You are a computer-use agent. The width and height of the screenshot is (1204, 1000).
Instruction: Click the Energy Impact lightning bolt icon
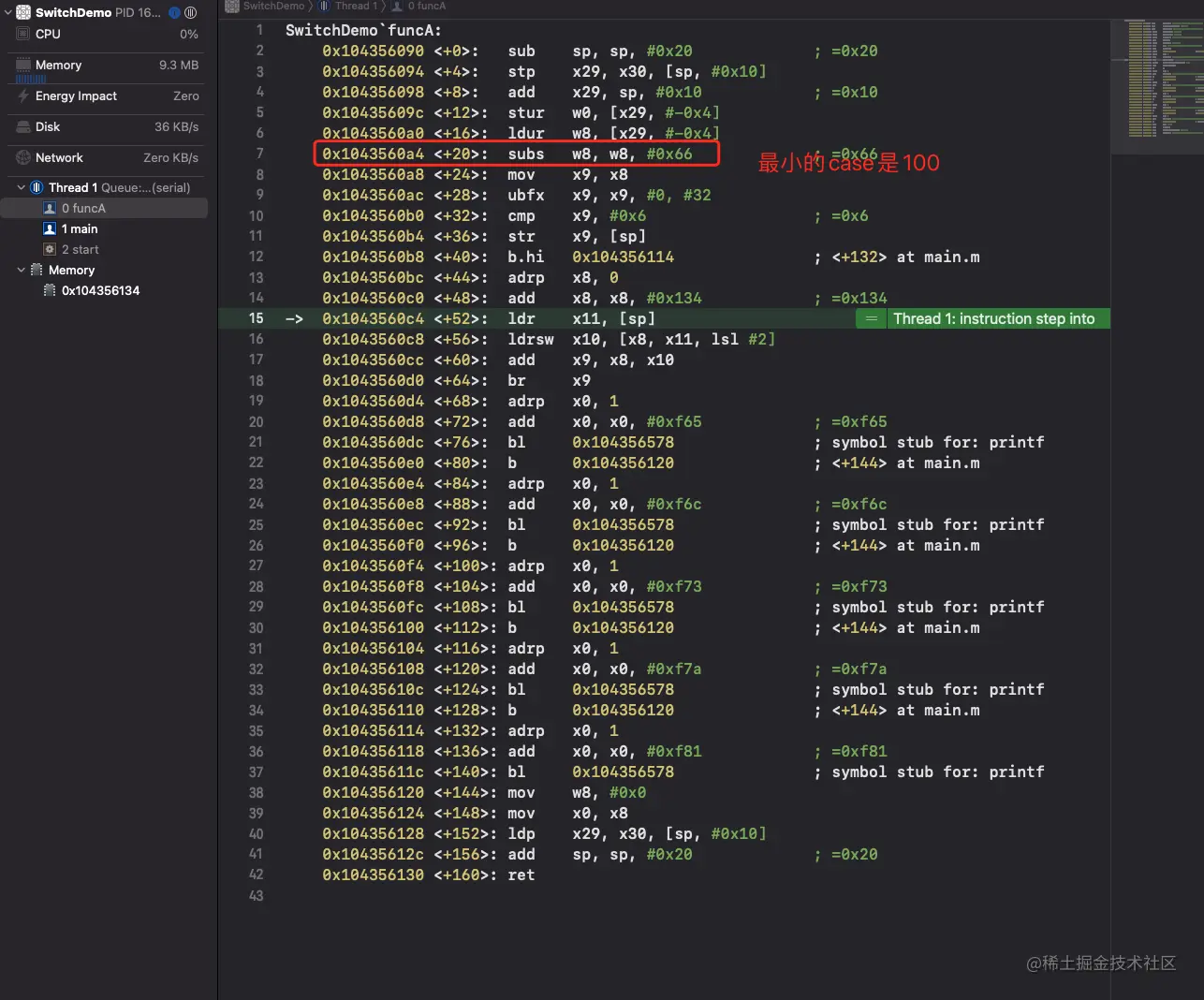(x=23, y=96)
